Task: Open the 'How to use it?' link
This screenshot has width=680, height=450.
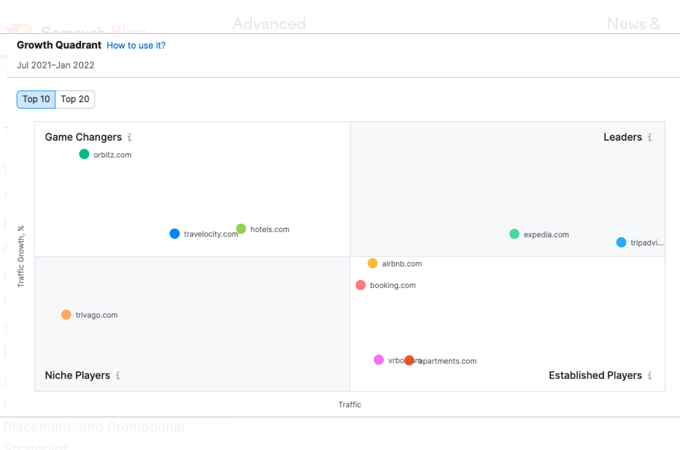Action: click(x=136, y=46)
